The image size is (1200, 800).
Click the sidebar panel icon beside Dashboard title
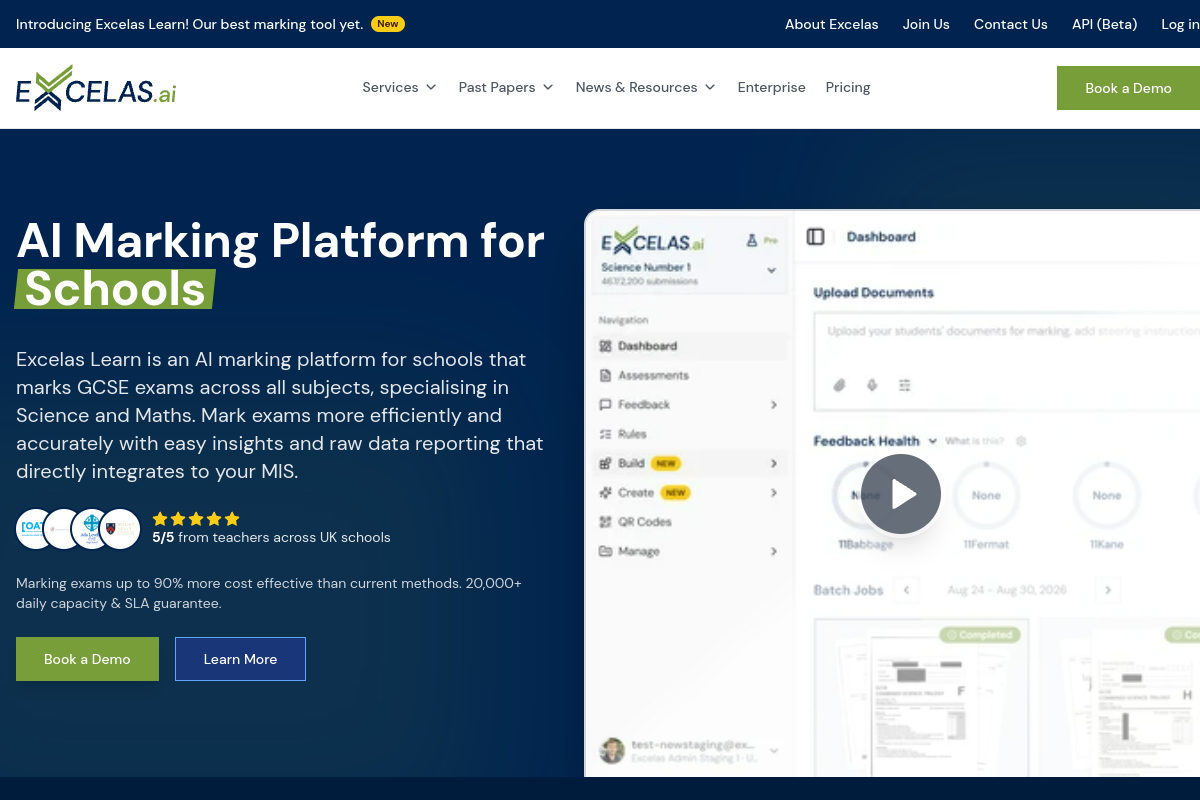815,237
